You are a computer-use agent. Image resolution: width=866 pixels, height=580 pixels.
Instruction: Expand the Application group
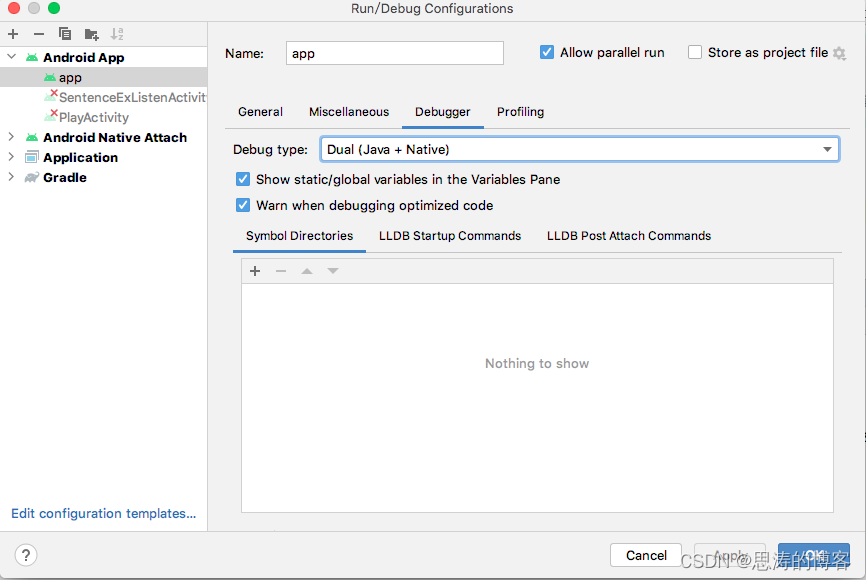tap(11, 157)
